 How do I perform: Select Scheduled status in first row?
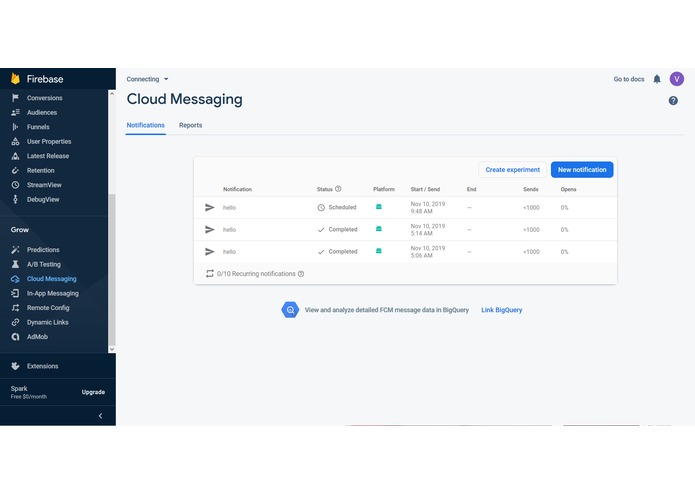337,207
